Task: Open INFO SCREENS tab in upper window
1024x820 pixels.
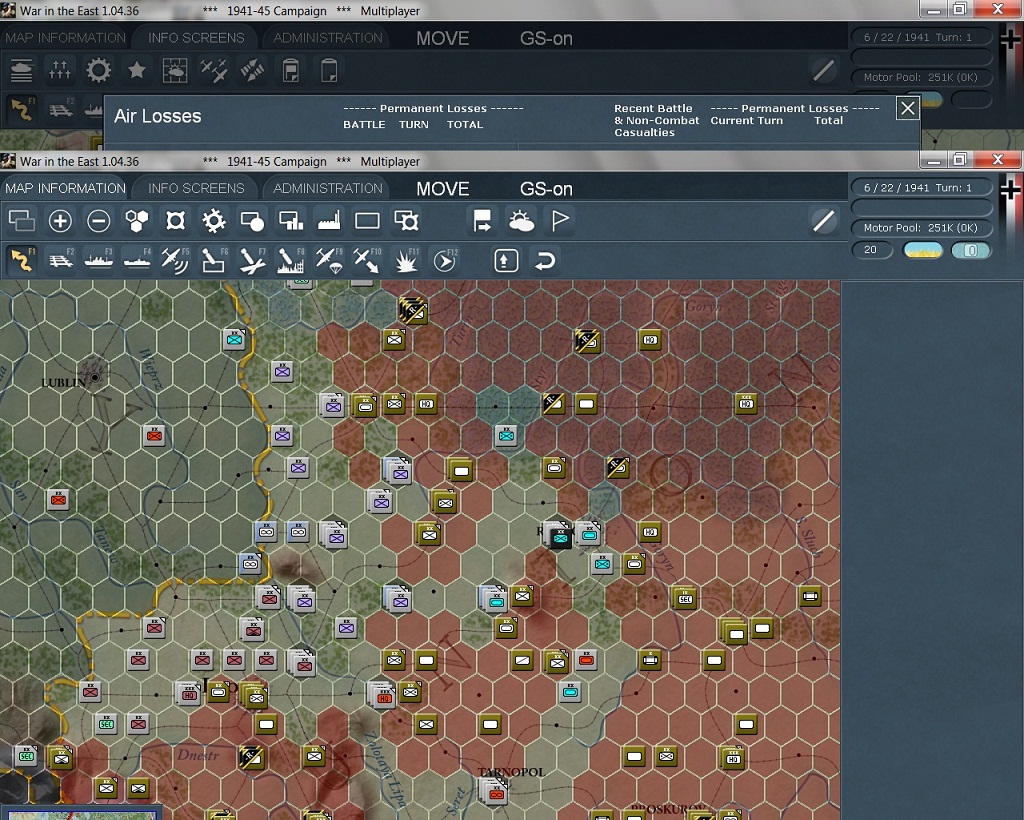Action: [196, 38]
